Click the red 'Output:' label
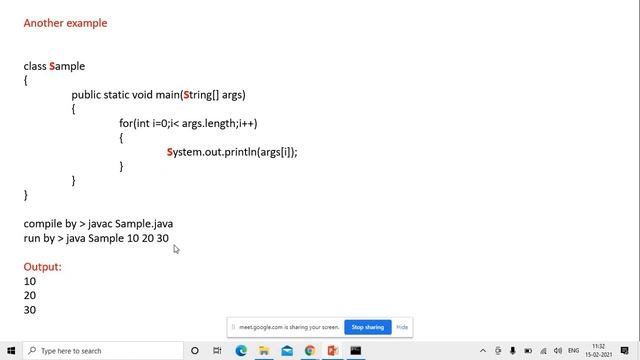Screen dimensions: 640x360 click(x=42, y=267)
